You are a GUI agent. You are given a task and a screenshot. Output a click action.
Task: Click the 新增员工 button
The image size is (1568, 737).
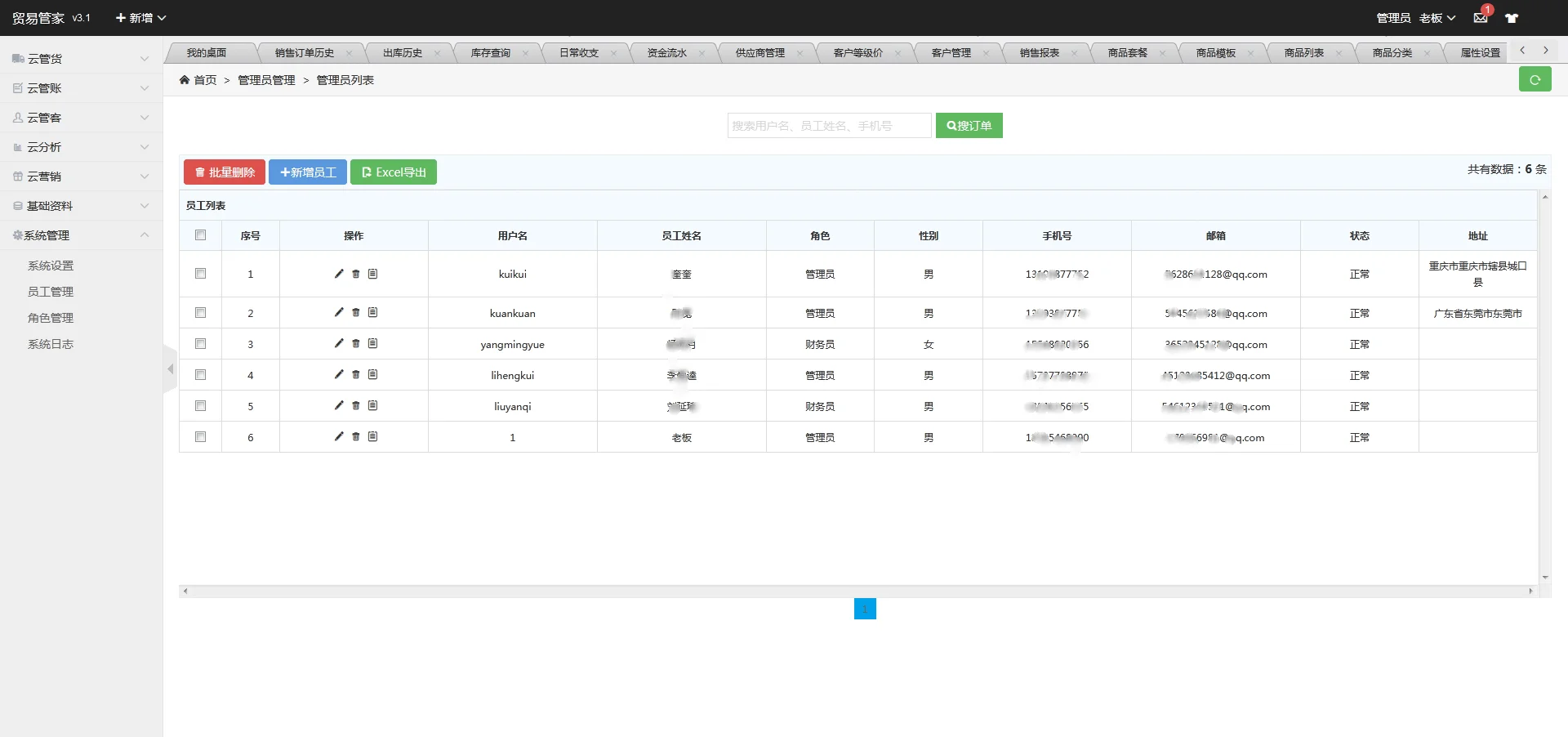click(308, 172)
